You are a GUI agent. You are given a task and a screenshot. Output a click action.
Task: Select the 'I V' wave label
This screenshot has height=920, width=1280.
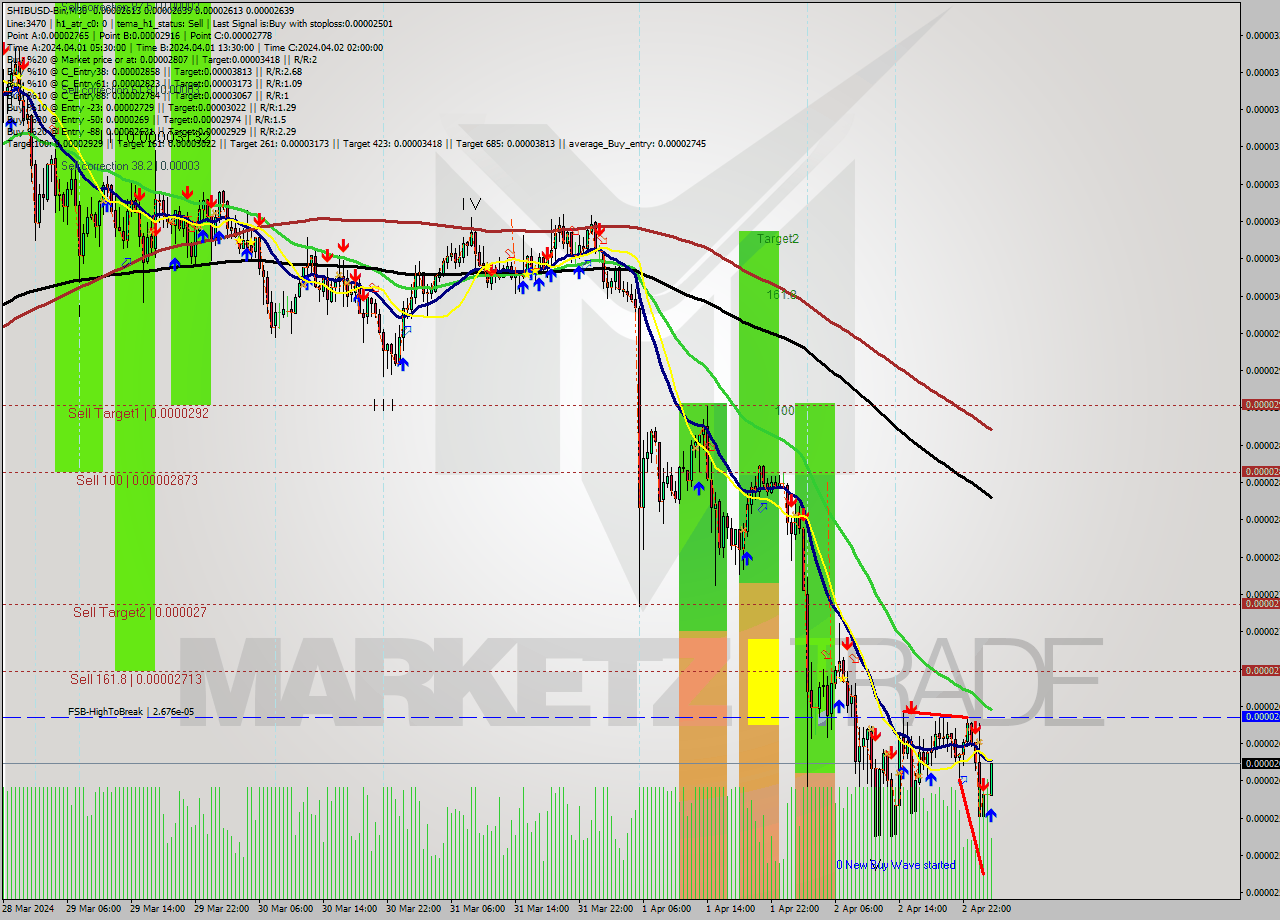point(471,204)
